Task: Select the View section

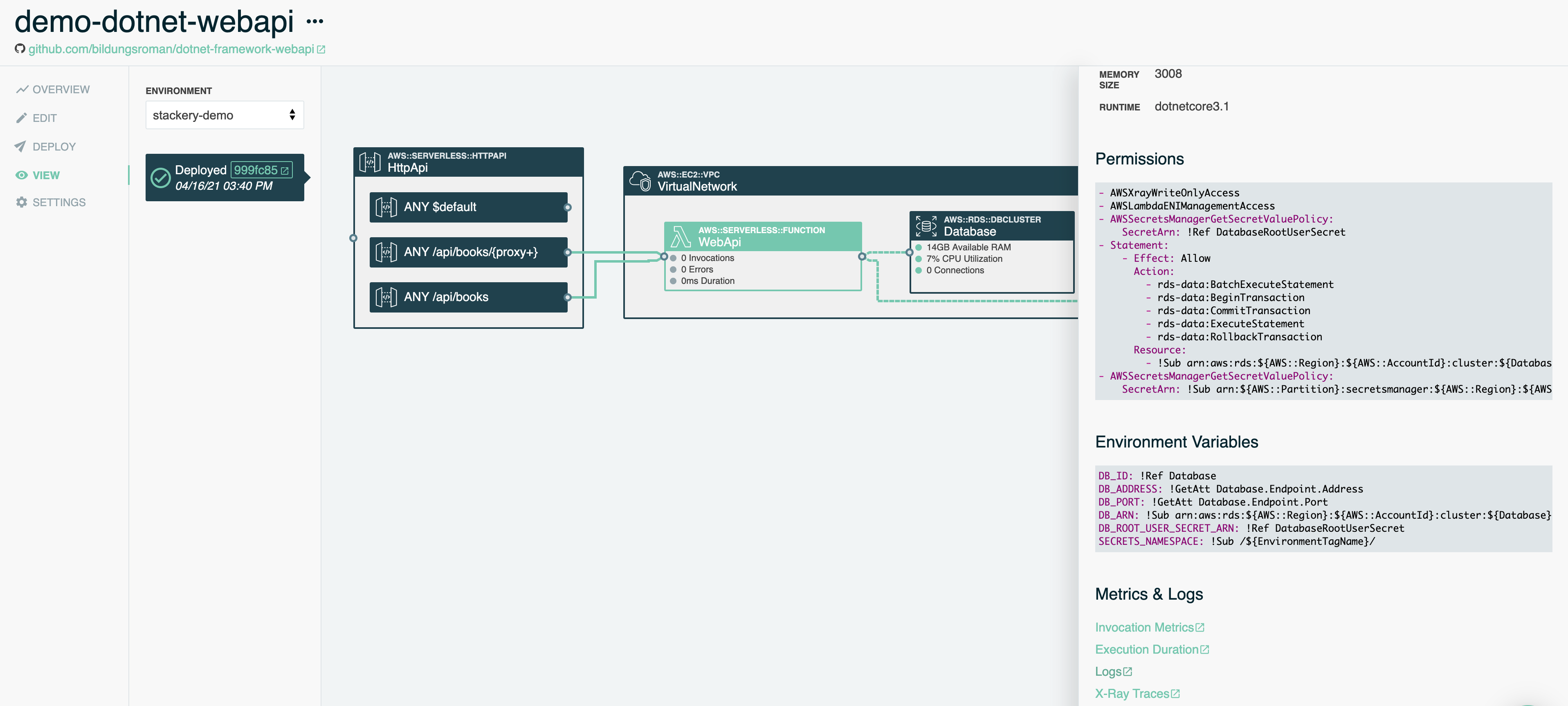Action: pyautogui.click(x=38, y=175)
